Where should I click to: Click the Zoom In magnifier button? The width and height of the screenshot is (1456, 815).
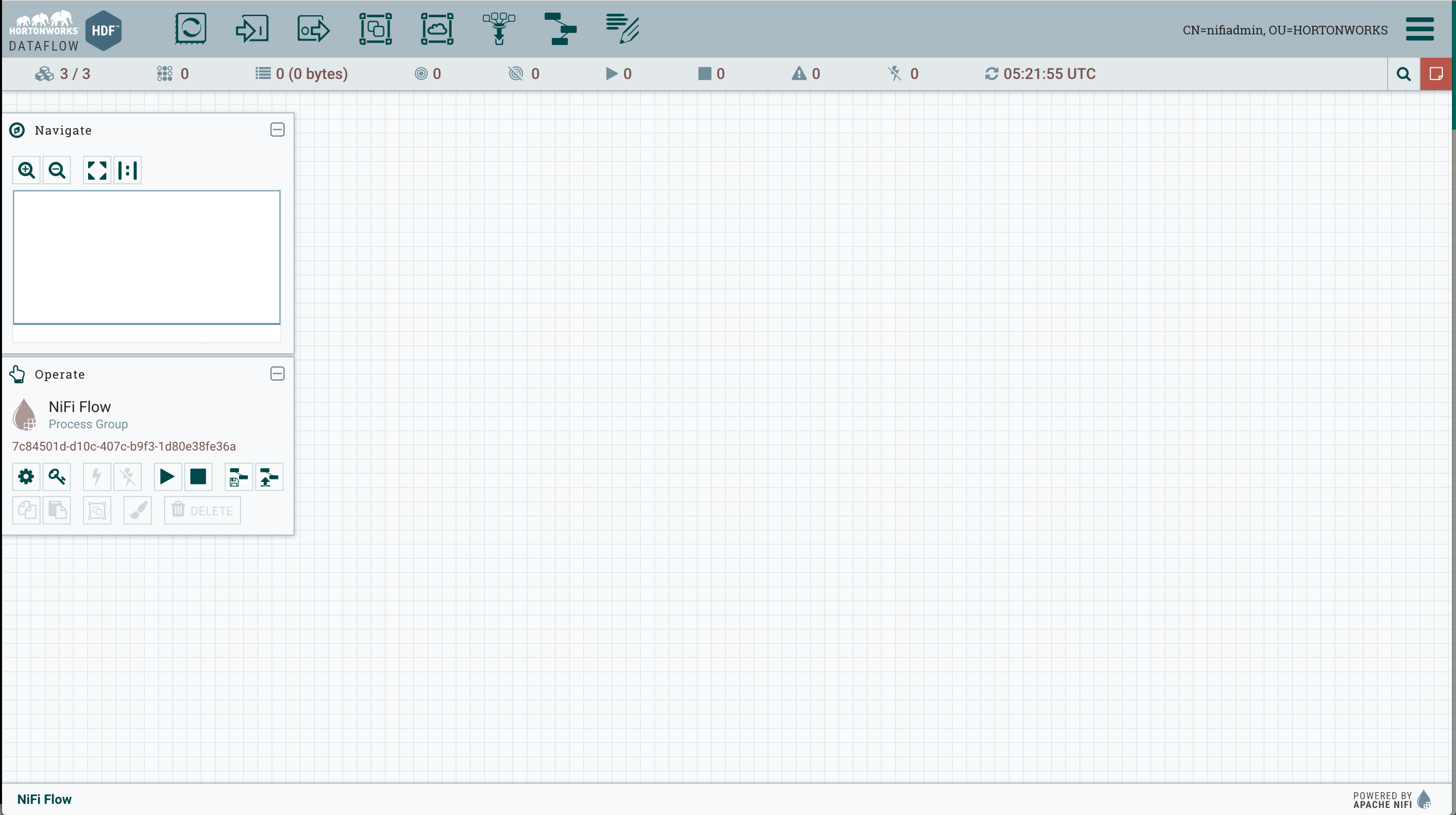pos(26,170)
